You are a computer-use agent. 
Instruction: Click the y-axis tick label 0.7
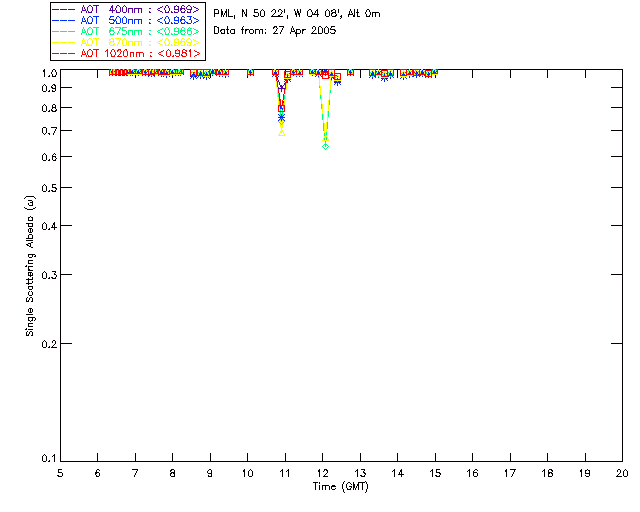(x=49, y=131)
